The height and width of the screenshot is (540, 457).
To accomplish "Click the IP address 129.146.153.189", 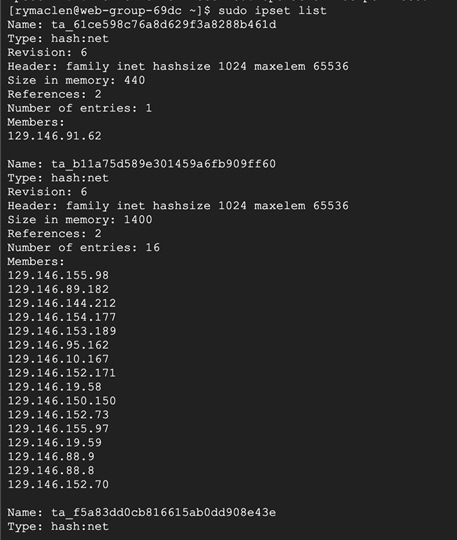I will click(x=62, y=331).
